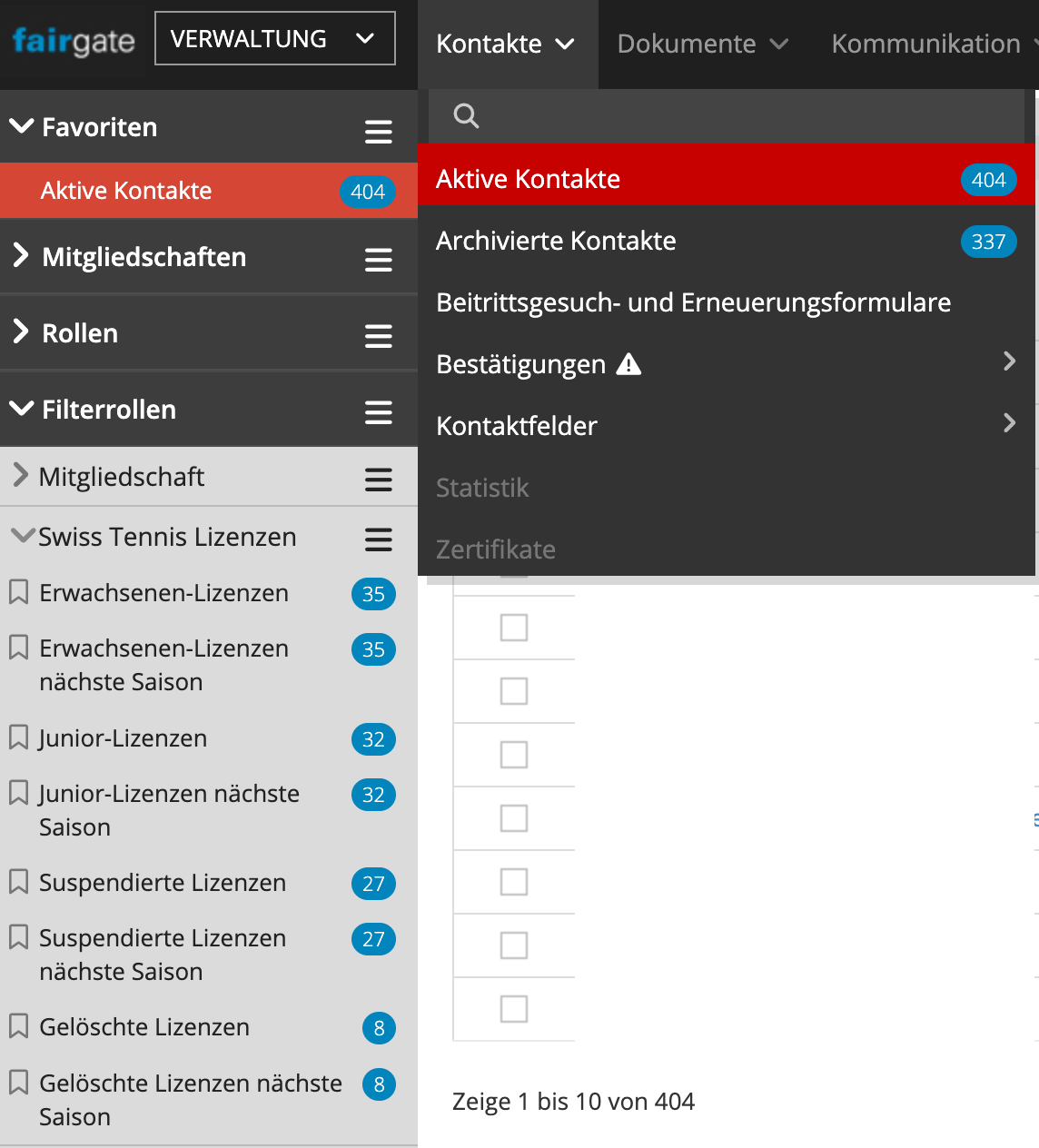Click the search magnifier icon
The image size is (1039, 1148).
pyautogui.click(x=466, y=116)
